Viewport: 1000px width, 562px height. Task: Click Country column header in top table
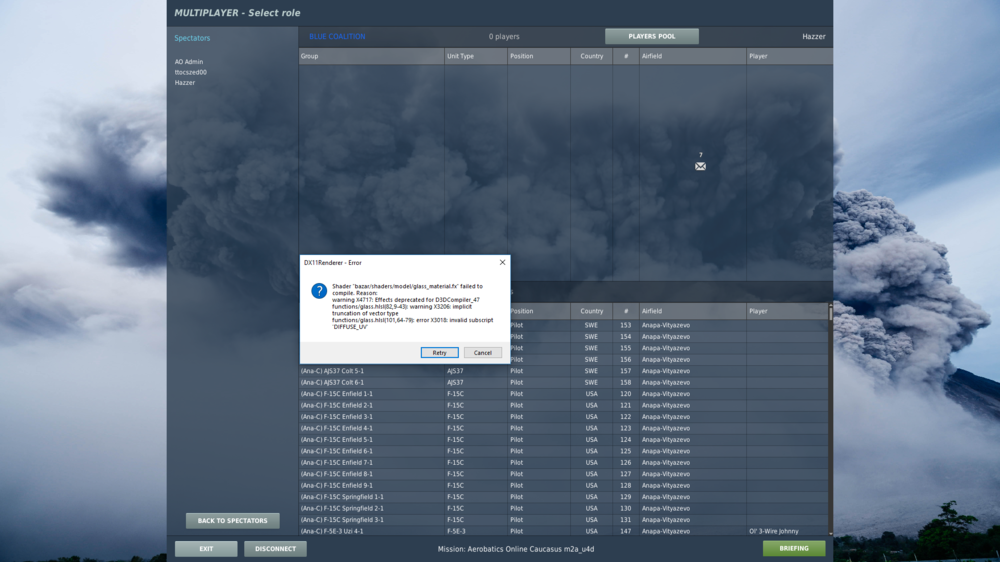(x=591, y=56)
